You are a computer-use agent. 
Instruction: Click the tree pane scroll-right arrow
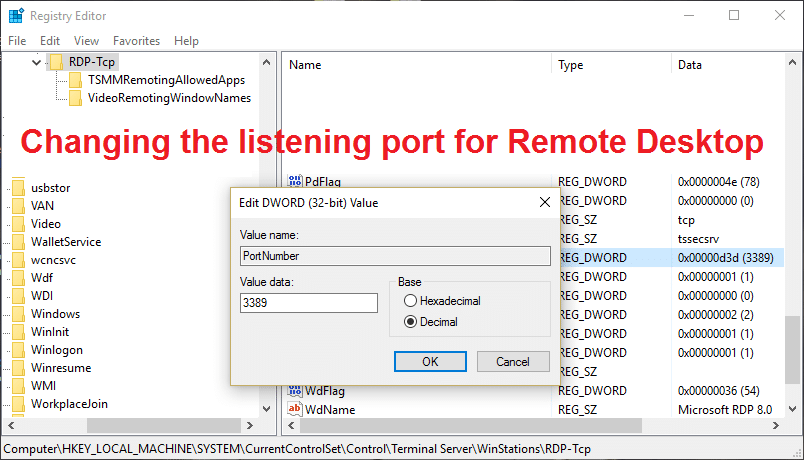(250, 425)
